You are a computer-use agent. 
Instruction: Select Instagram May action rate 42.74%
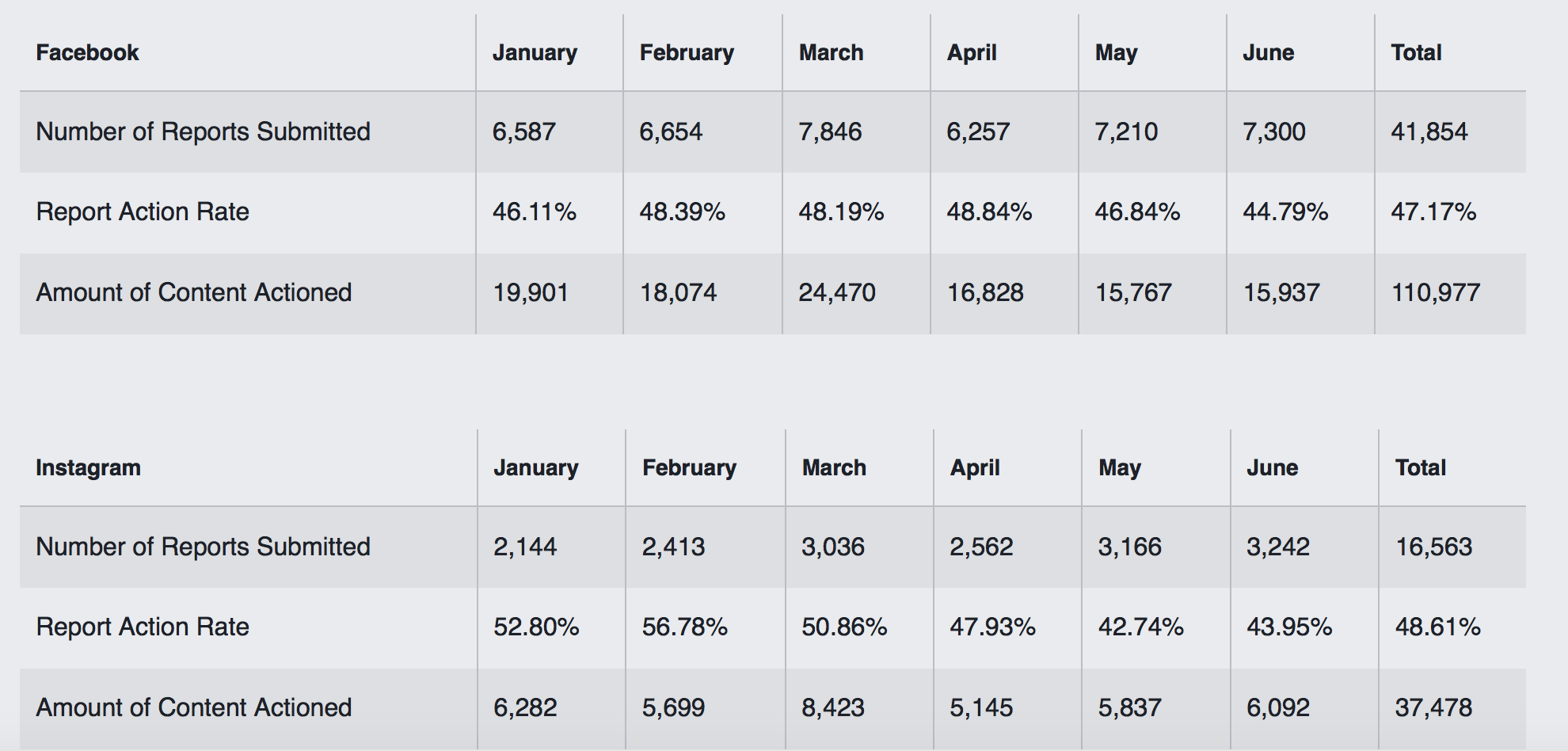pyautogui.click(x=1140, y=627)
